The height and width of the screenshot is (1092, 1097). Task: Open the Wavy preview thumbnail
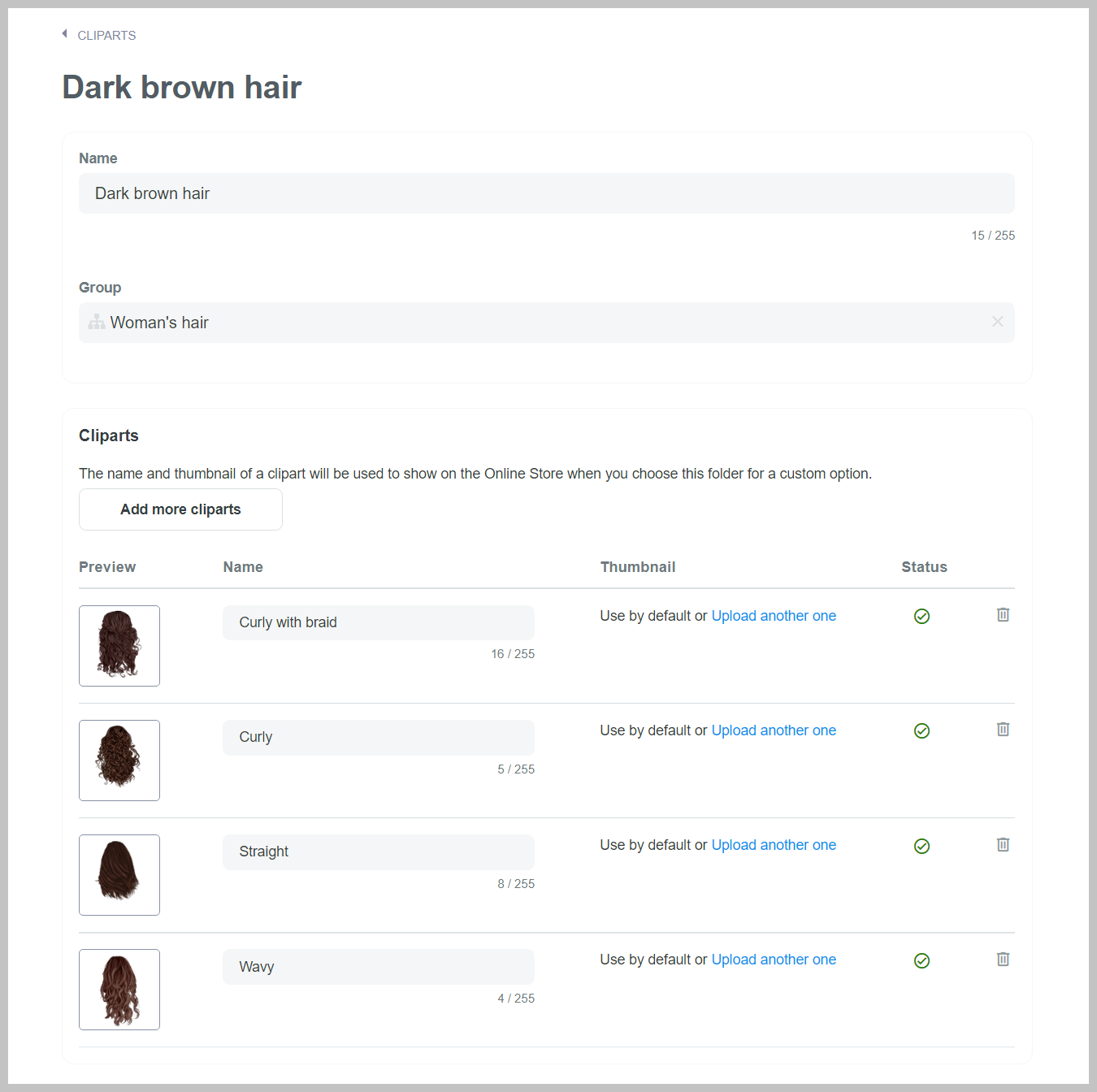[119, 990]
